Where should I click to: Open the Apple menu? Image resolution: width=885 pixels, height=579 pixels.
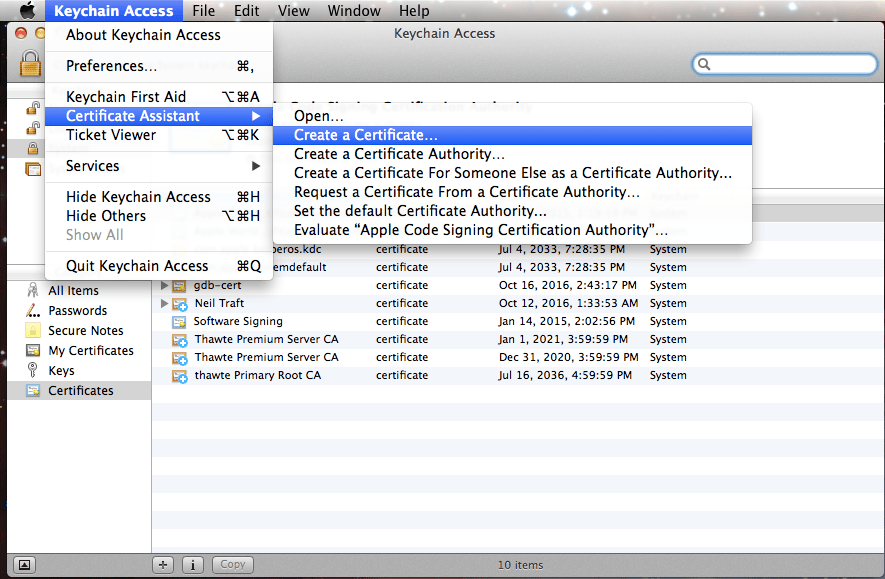27,10
